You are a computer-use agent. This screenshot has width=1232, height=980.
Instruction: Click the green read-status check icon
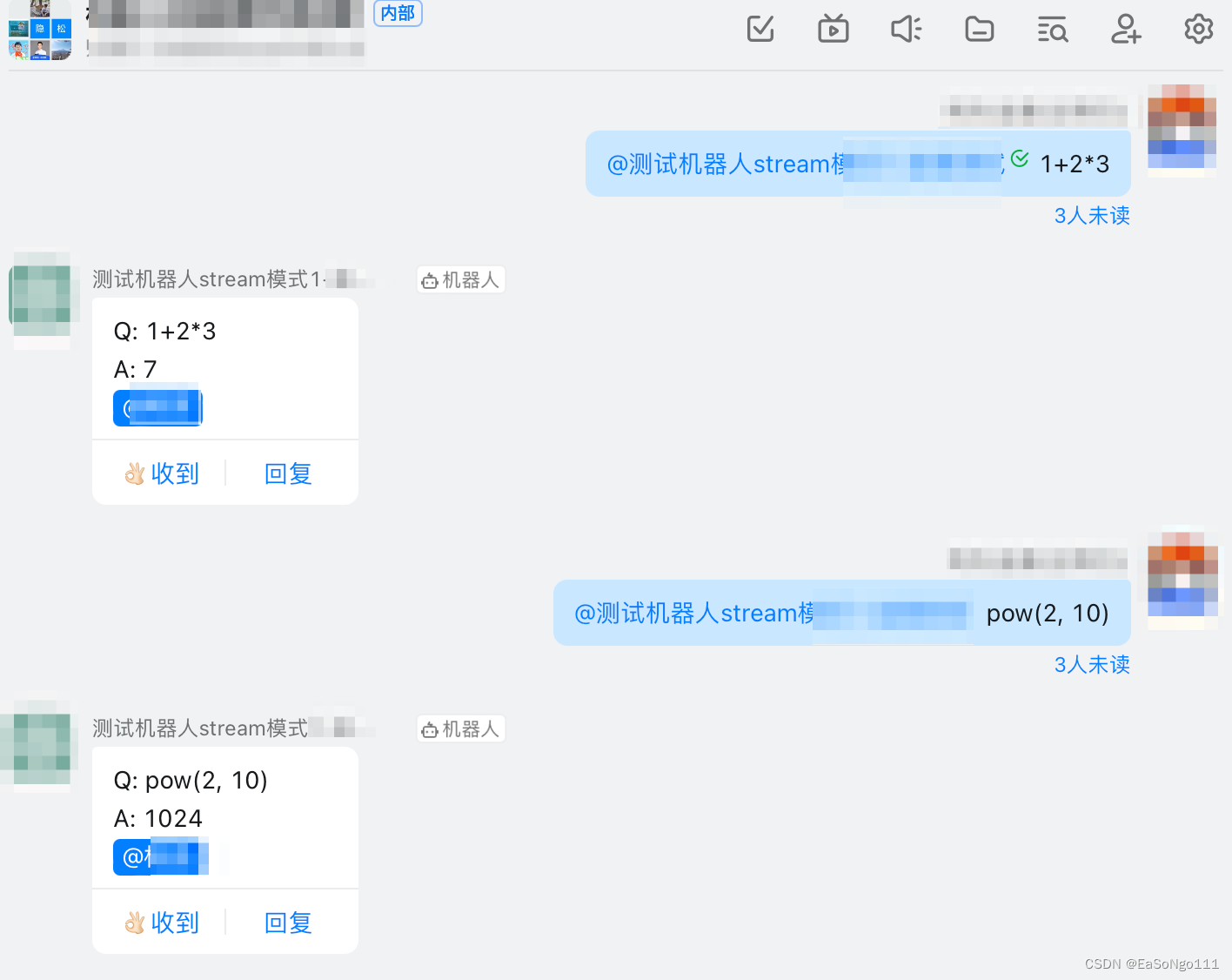pyautogui.click(x=1020, y=159)
